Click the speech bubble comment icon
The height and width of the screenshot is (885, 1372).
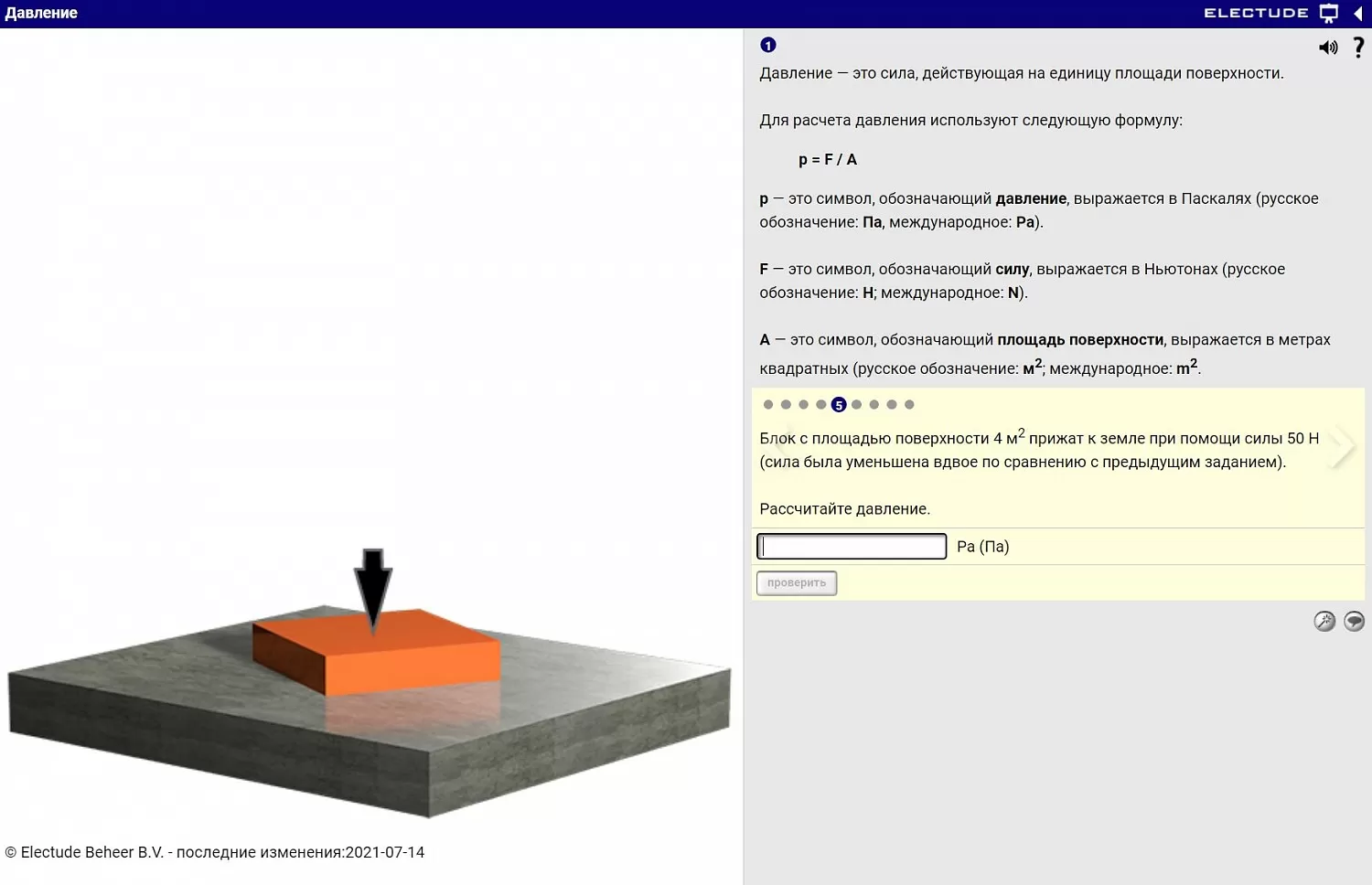click(x=1354, y=622)
